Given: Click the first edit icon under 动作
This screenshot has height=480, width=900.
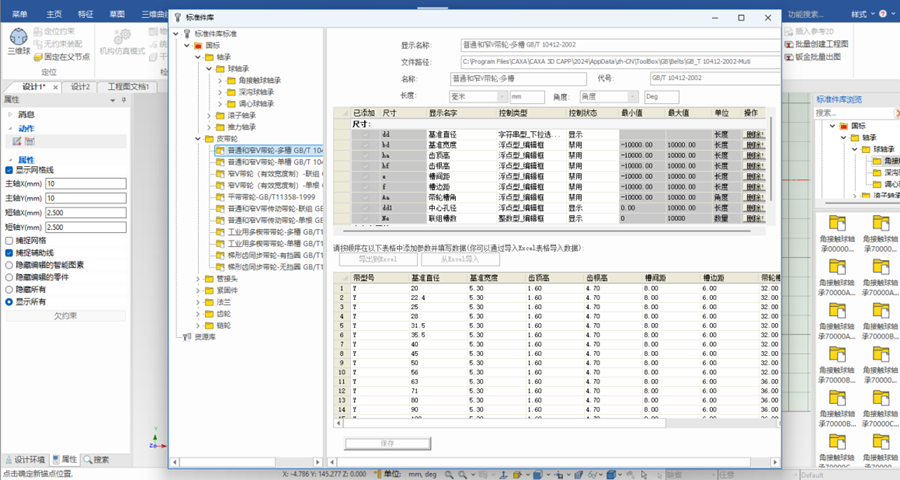Looking at the screenshot, I should 17,141.
